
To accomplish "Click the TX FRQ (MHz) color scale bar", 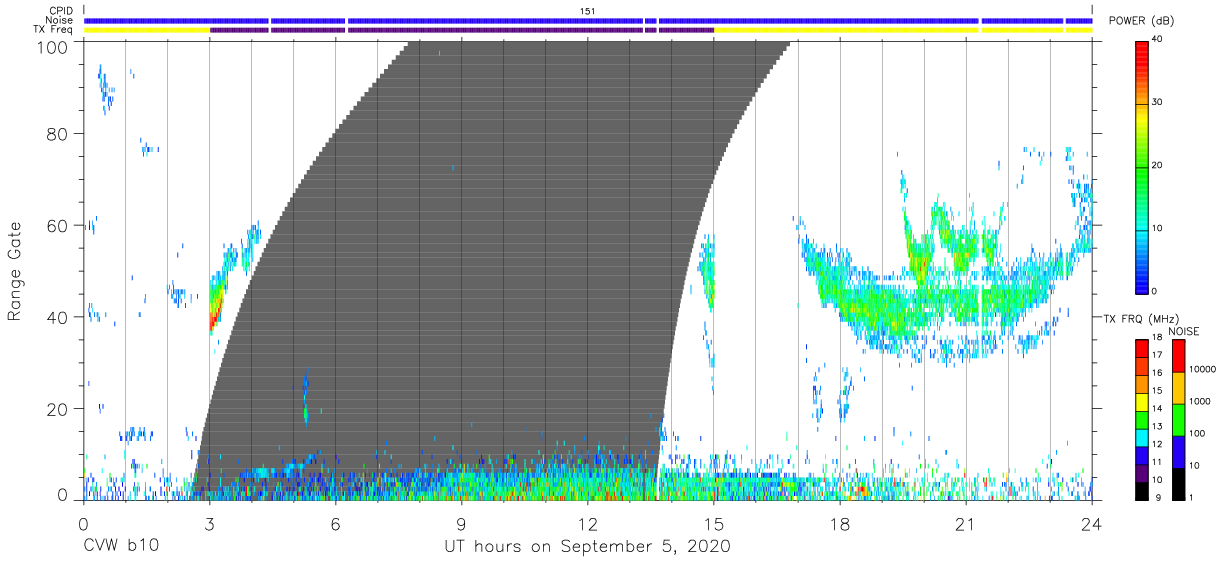I will (x=1142, y=419).
